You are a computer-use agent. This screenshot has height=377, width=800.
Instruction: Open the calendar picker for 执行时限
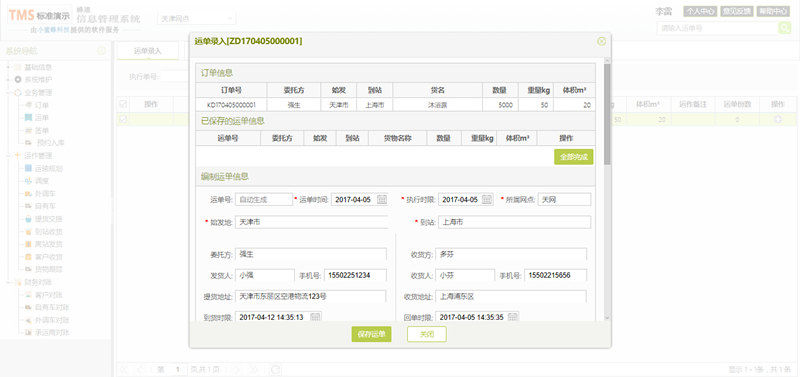[487, 199]
